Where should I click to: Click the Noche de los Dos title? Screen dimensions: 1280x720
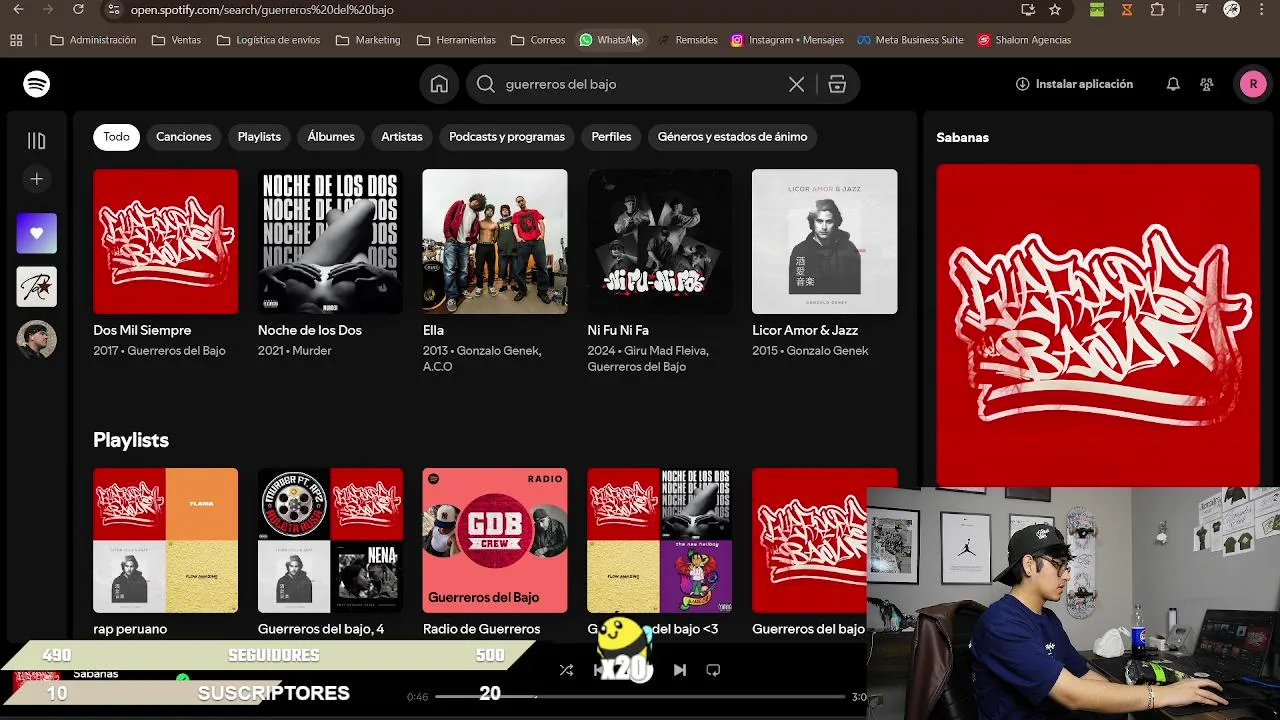pos(310,330)
